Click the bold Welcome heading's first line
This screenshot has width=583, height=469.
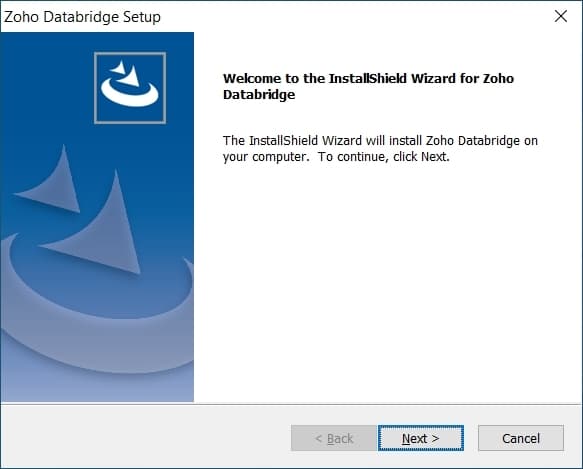[368, 78]
